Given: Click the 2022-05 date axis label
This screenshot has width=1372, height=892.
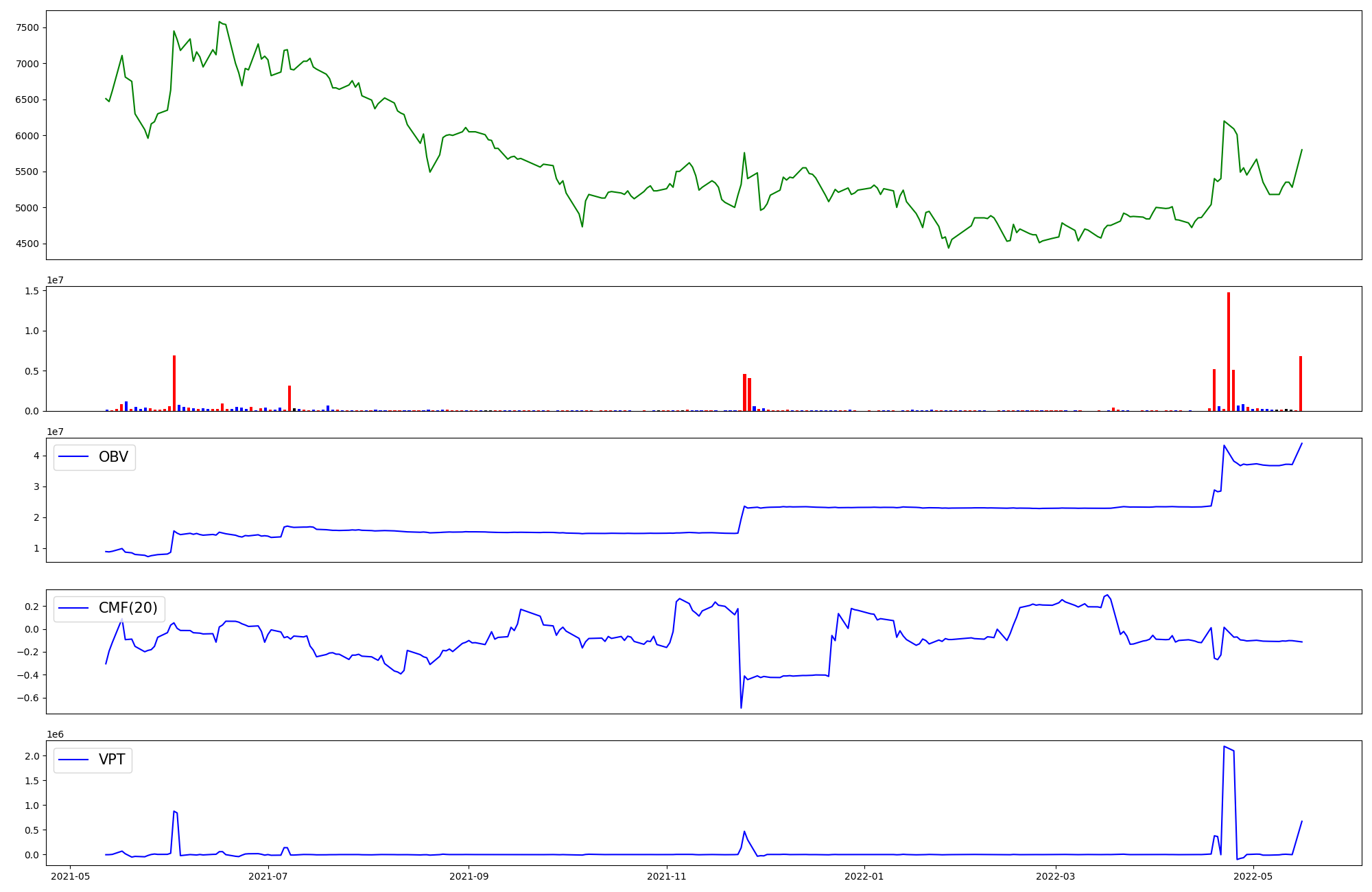Looking at the screenshot, I should pos(1253,876).
